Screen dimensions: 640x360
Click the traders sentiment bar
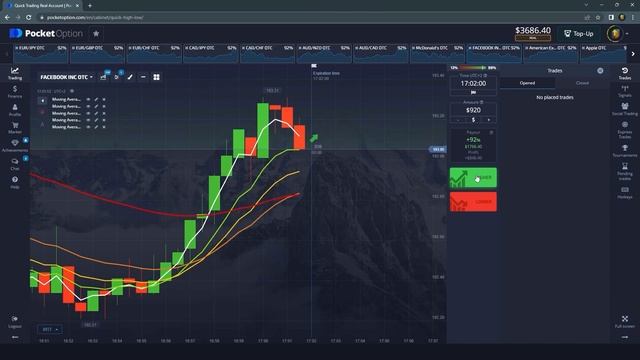click(473, 68)
